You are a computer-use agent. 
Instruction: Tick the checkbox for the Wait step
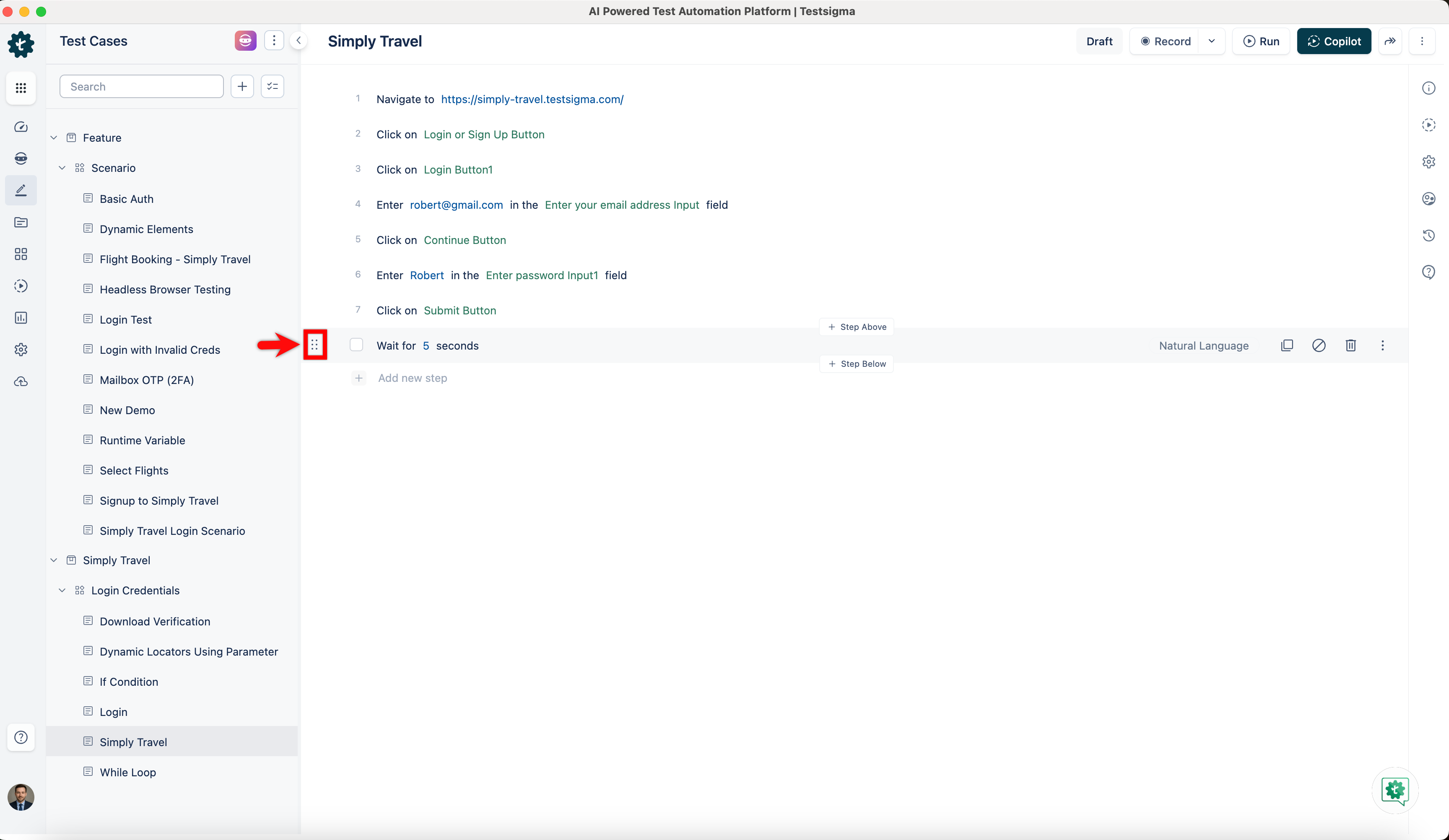point(356,345)
